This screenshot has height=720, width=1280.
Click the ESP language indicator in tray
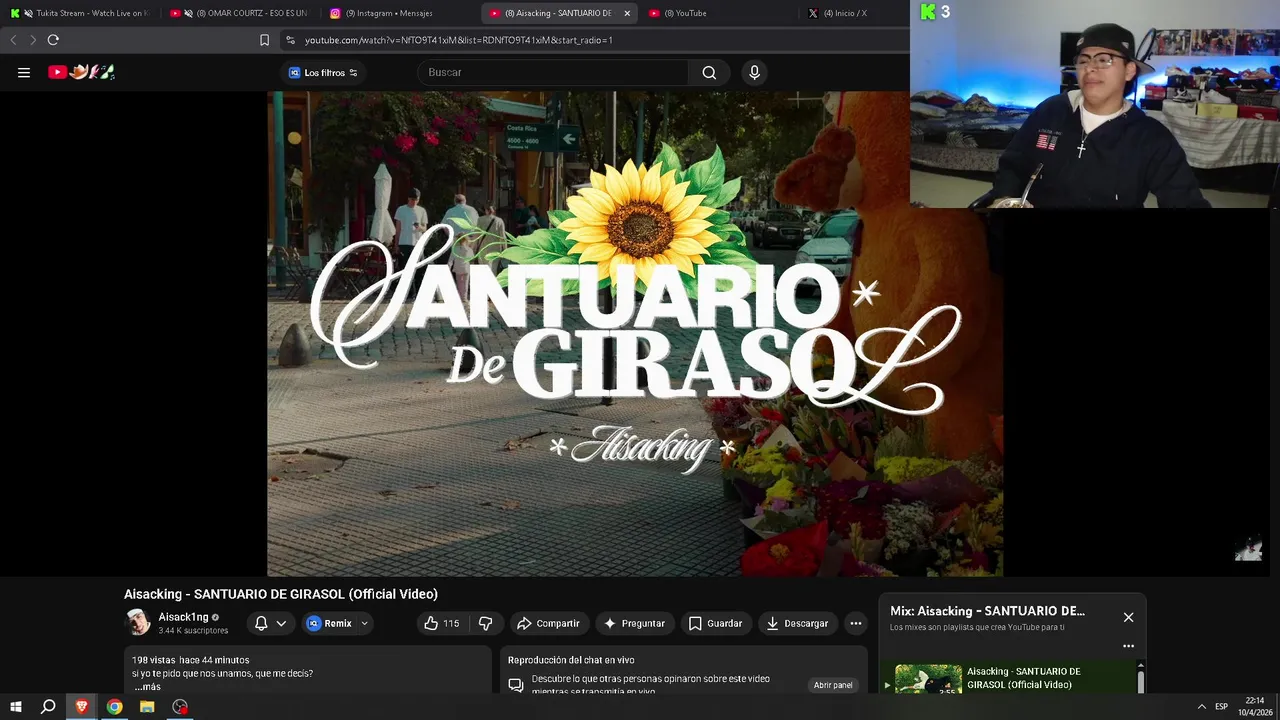point(1221,707)
